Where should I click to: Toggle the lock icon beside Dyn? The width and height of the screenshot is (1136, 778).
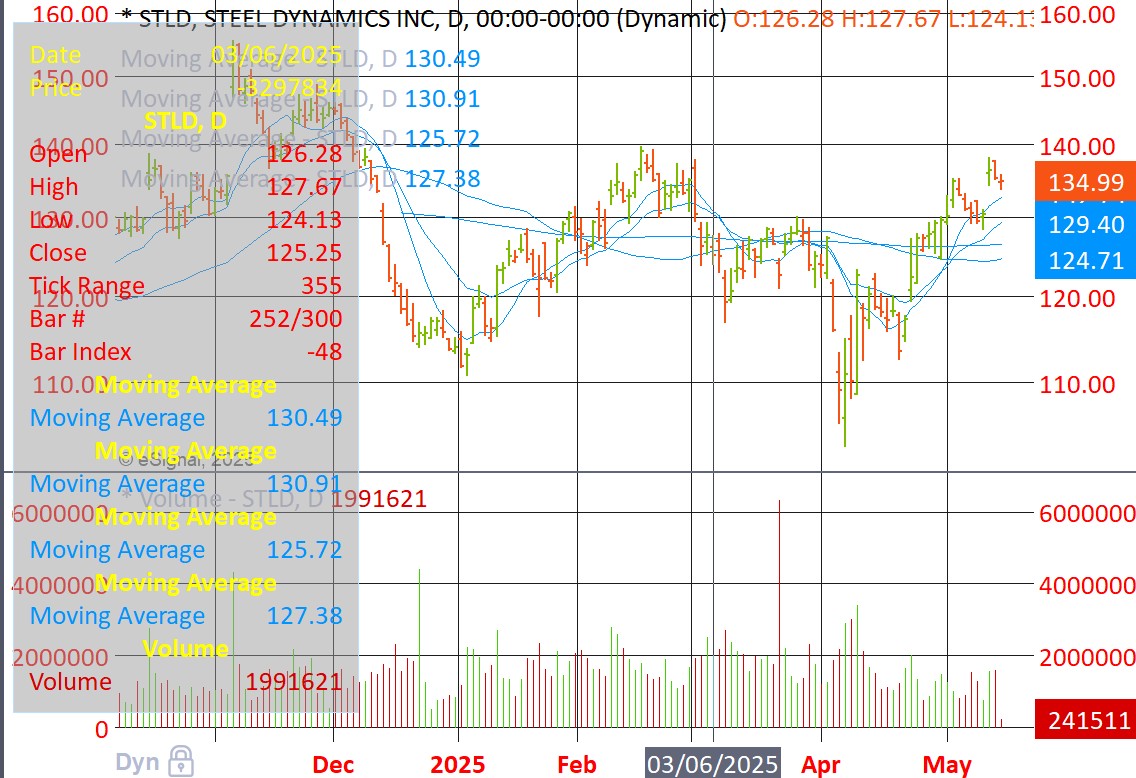pos(180,761)
